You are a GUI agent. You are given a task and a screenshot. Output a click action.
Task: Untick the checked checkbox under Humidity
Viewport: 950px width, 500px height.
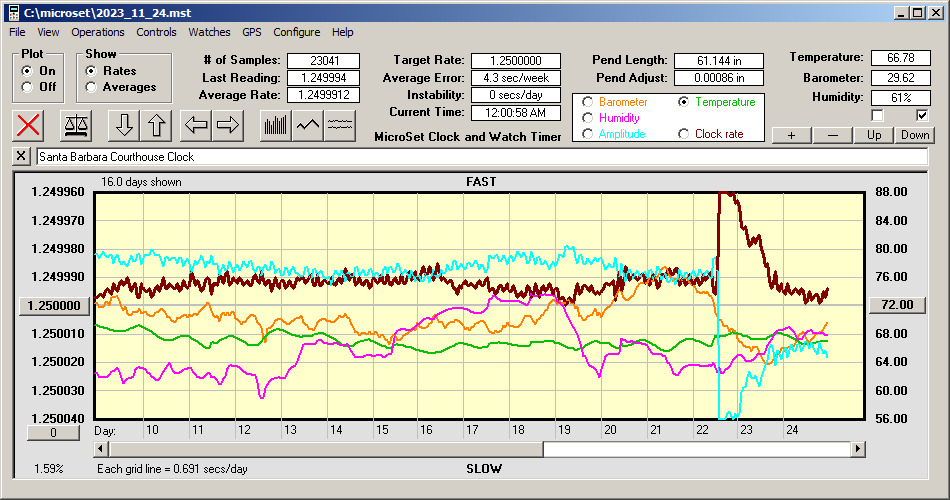coord(922,115)
